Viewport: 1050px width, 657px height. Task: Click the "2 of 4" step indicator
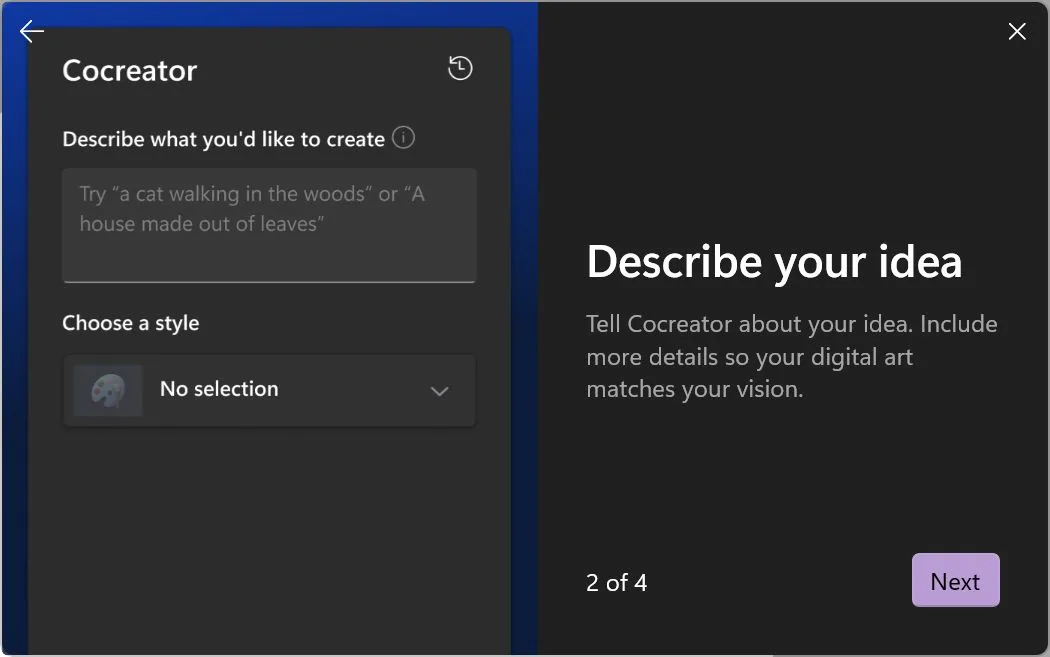[616, 583]
